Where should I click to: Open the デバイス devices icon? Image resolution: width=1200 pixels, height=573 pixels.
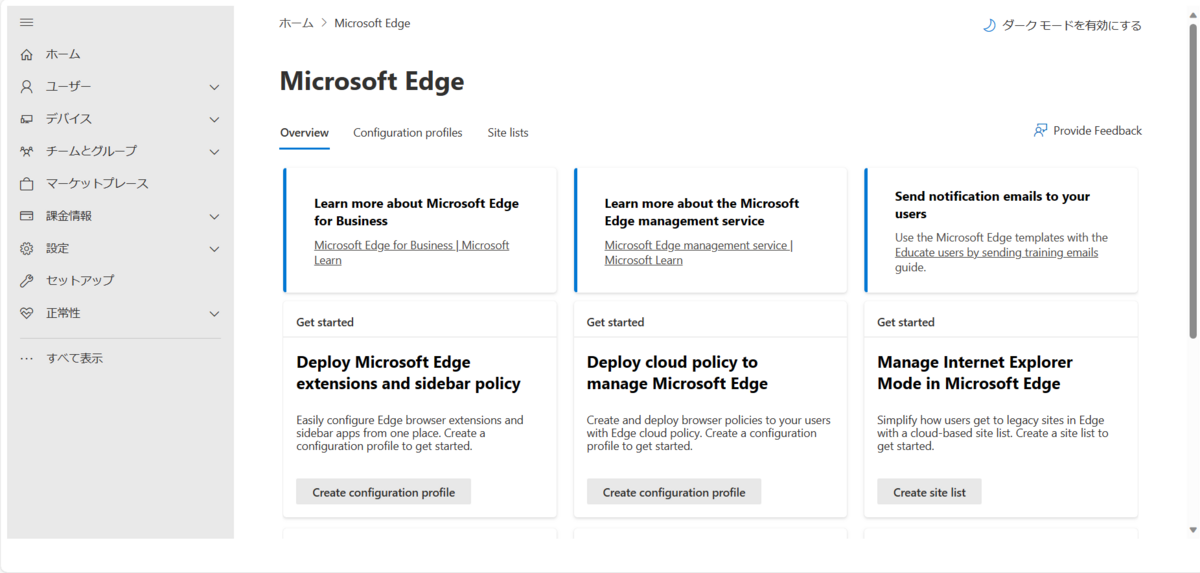(x=27, y=119)
